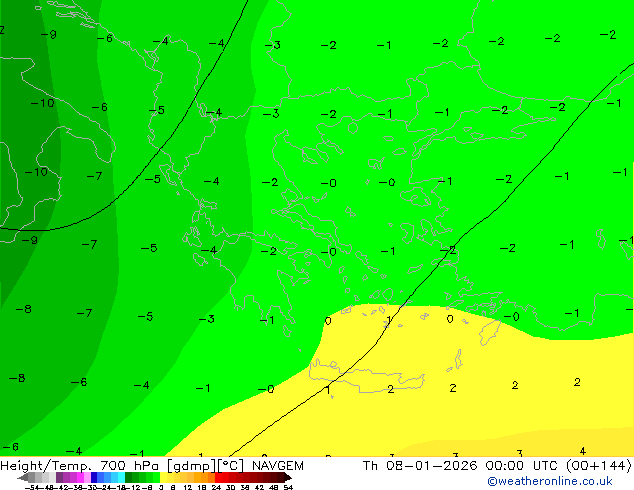Screen dimensions: 634x490
Task: Pick the magenta legend swatch
Action: (80, 477)
